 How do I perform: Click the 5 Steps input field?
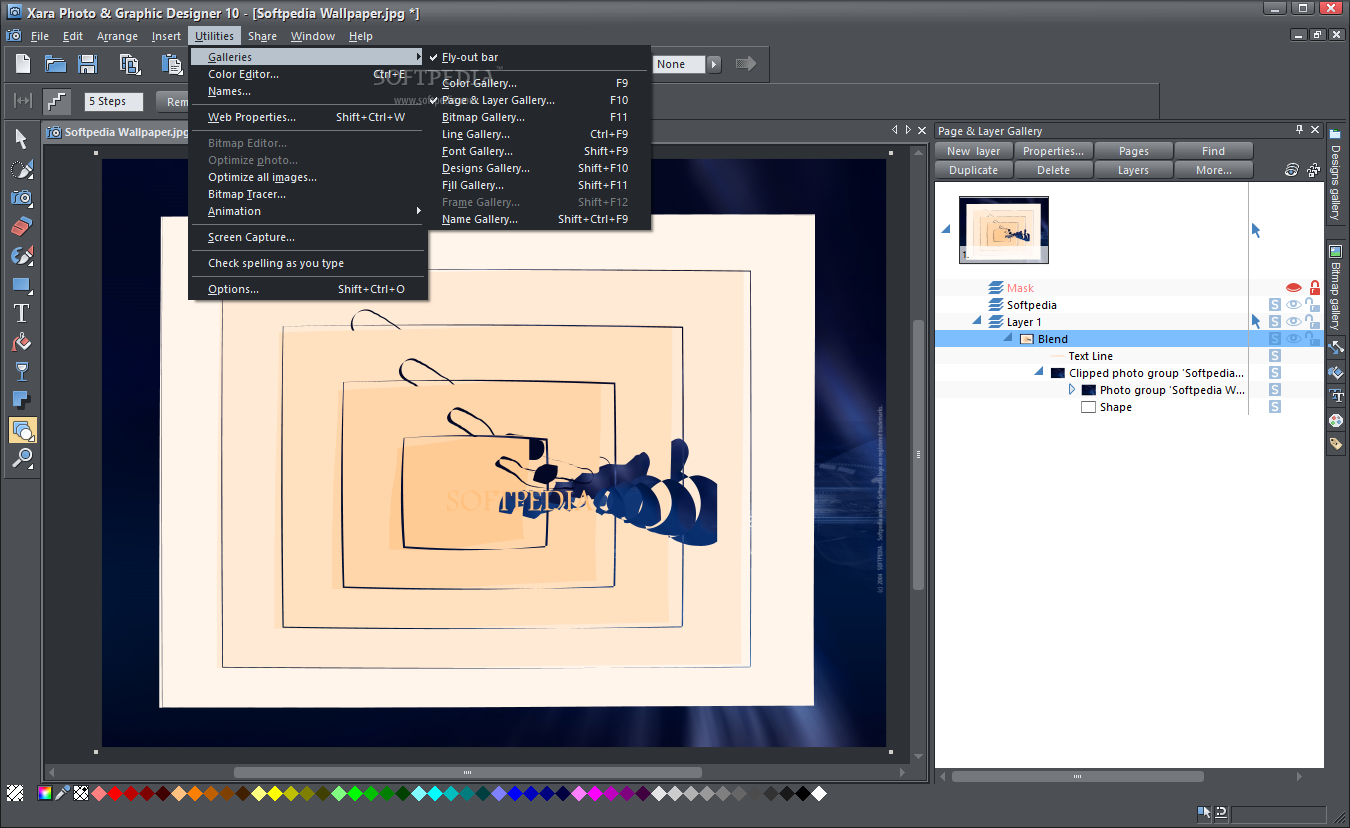coord(113,101)
